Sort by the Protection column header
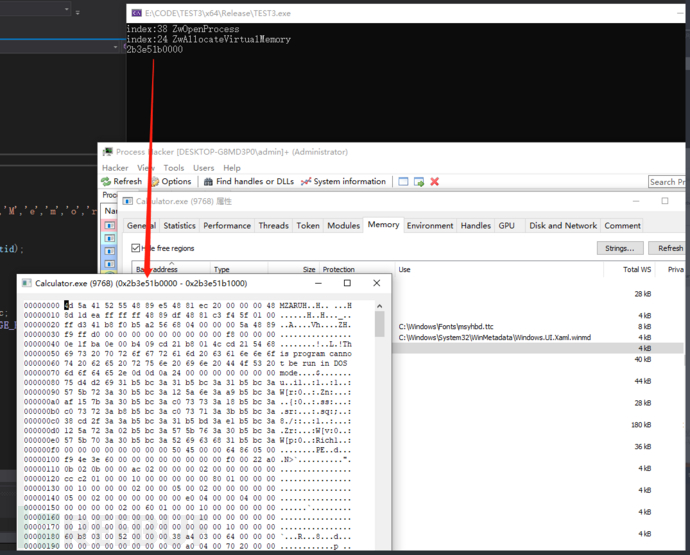The width and height of the screenshot is (690, 555). [x=356, y=269]
